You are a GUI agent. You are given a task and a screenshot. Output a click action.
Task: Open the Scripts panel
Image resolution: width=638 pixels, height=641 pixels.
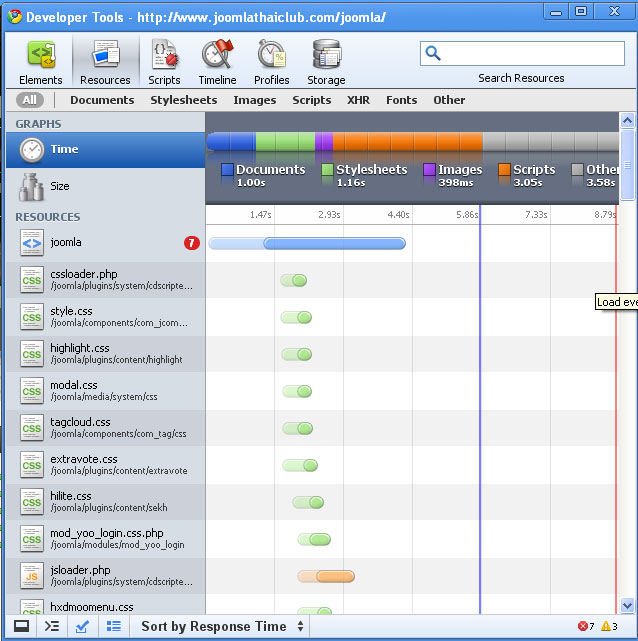[164, 62]
